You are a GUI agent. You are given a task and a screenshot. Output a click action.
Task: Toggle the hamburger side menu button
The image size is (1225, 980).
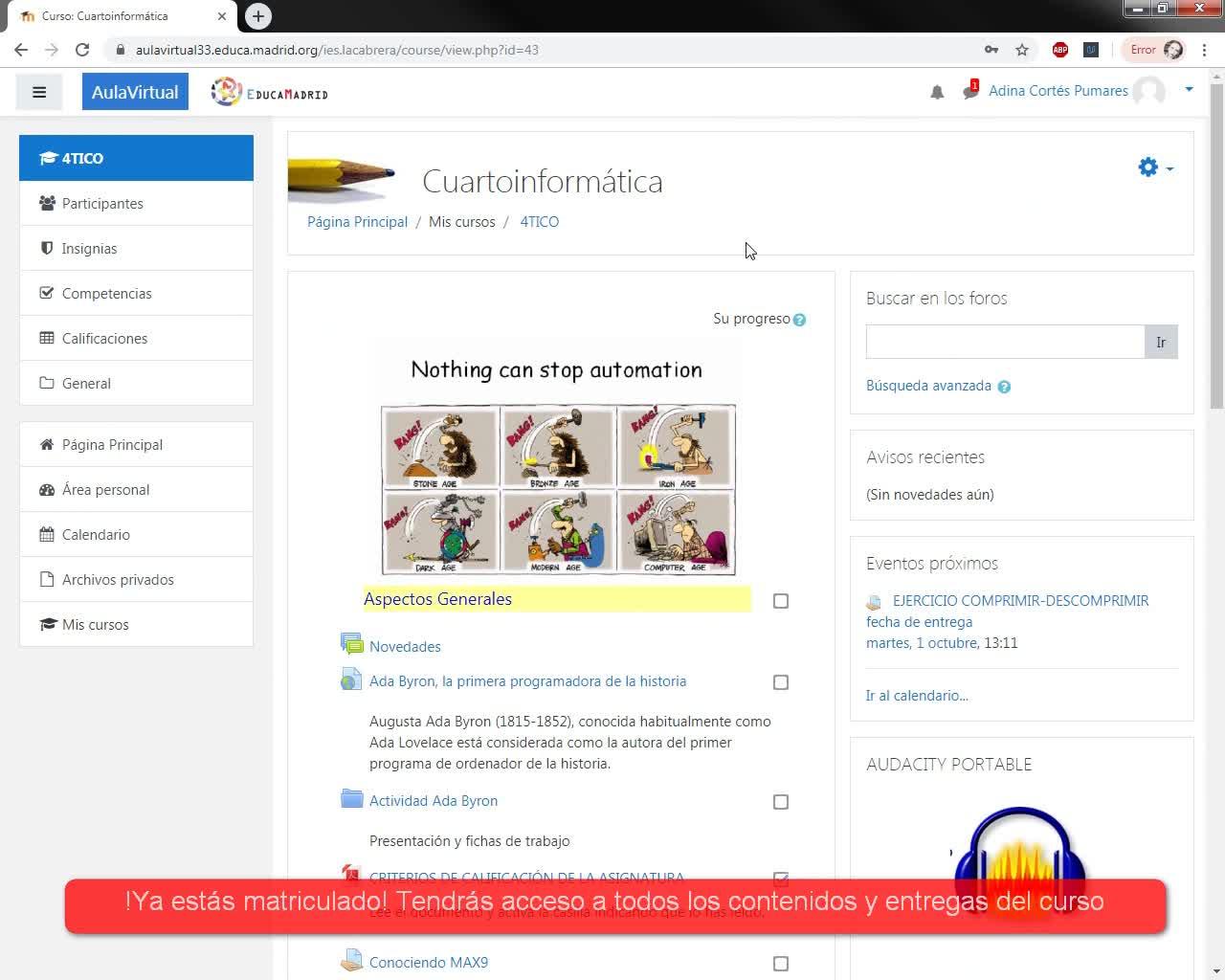coord(39,92)
